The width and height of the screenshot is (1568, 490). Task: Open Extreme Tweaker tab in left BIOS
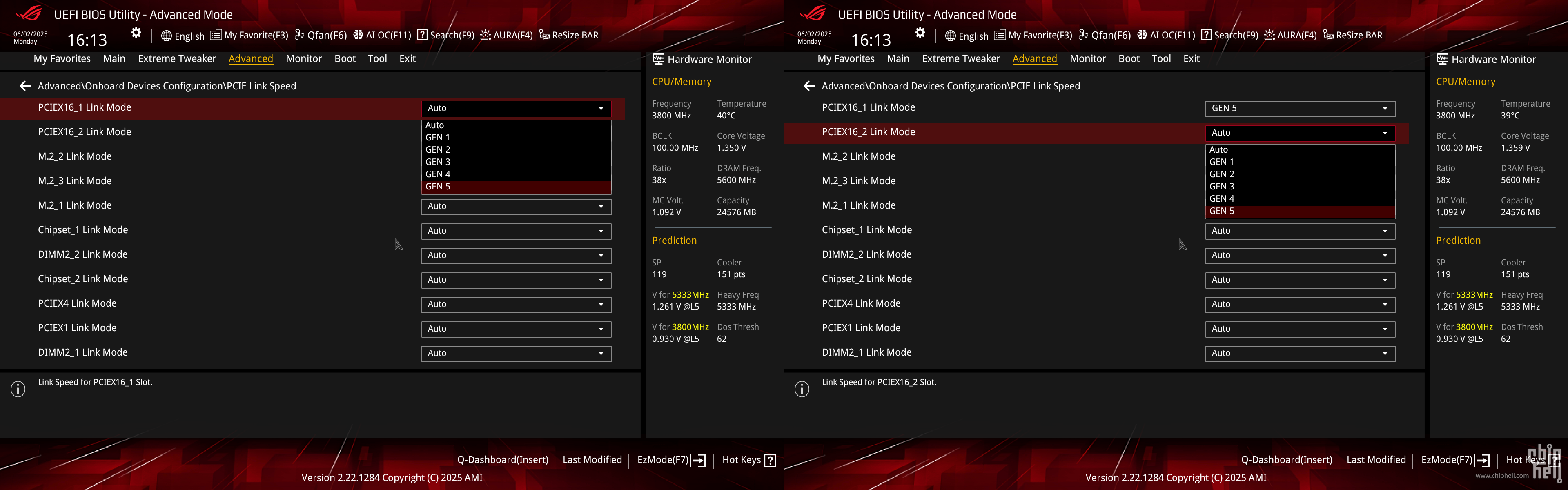[177, 58]
